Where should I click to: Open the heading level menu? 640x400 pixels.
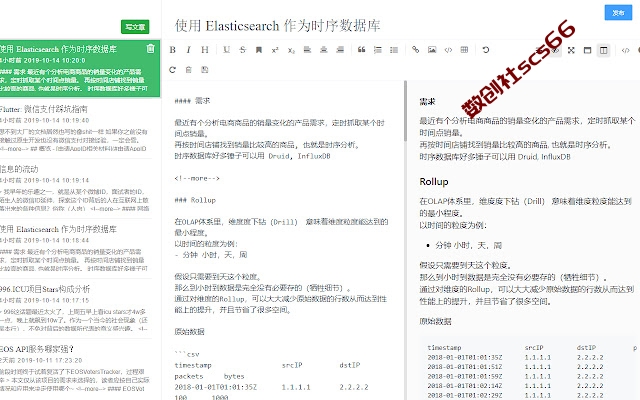pos(204,50)
